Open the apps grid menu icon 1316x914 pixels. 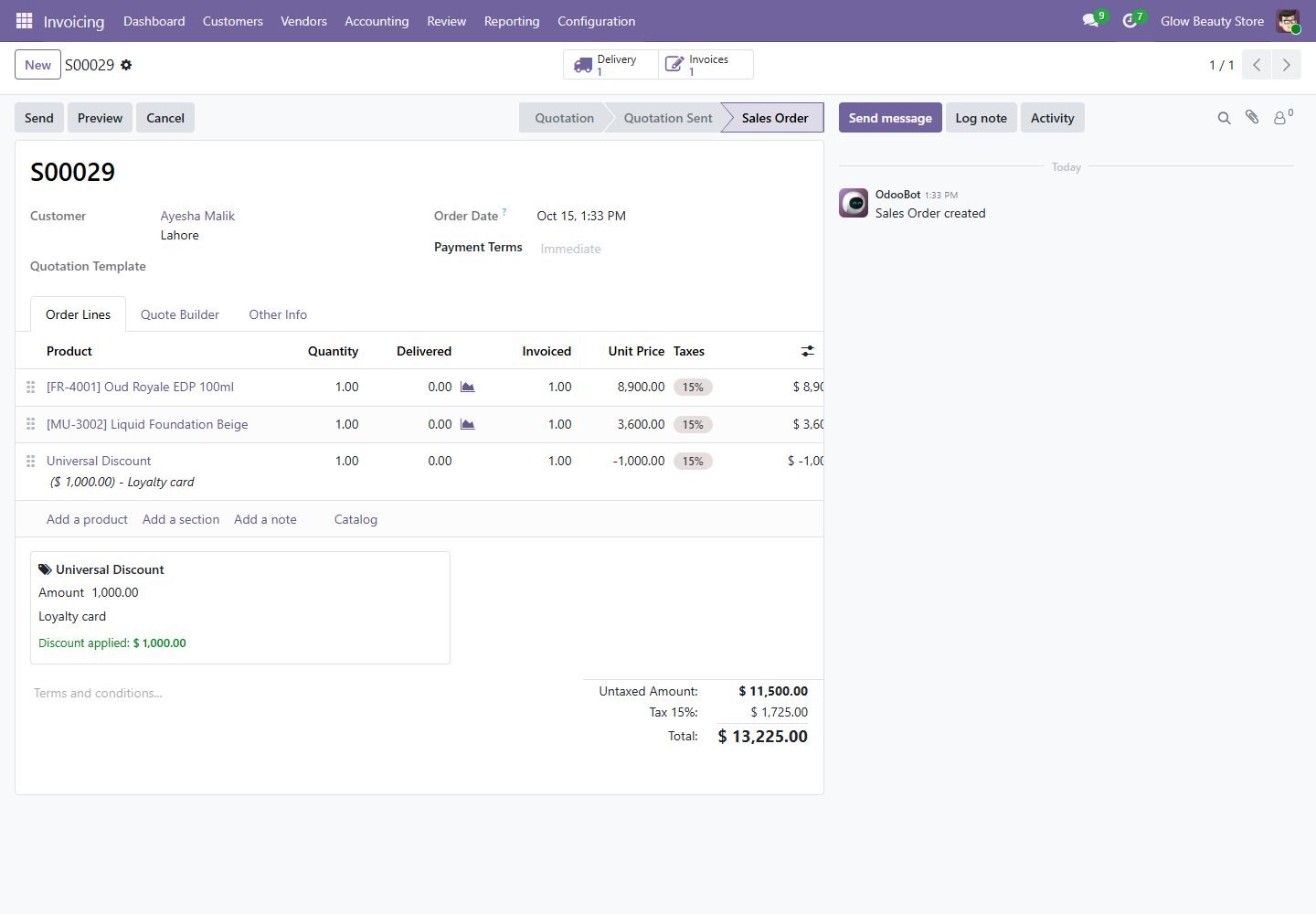(x=25, y=21)
